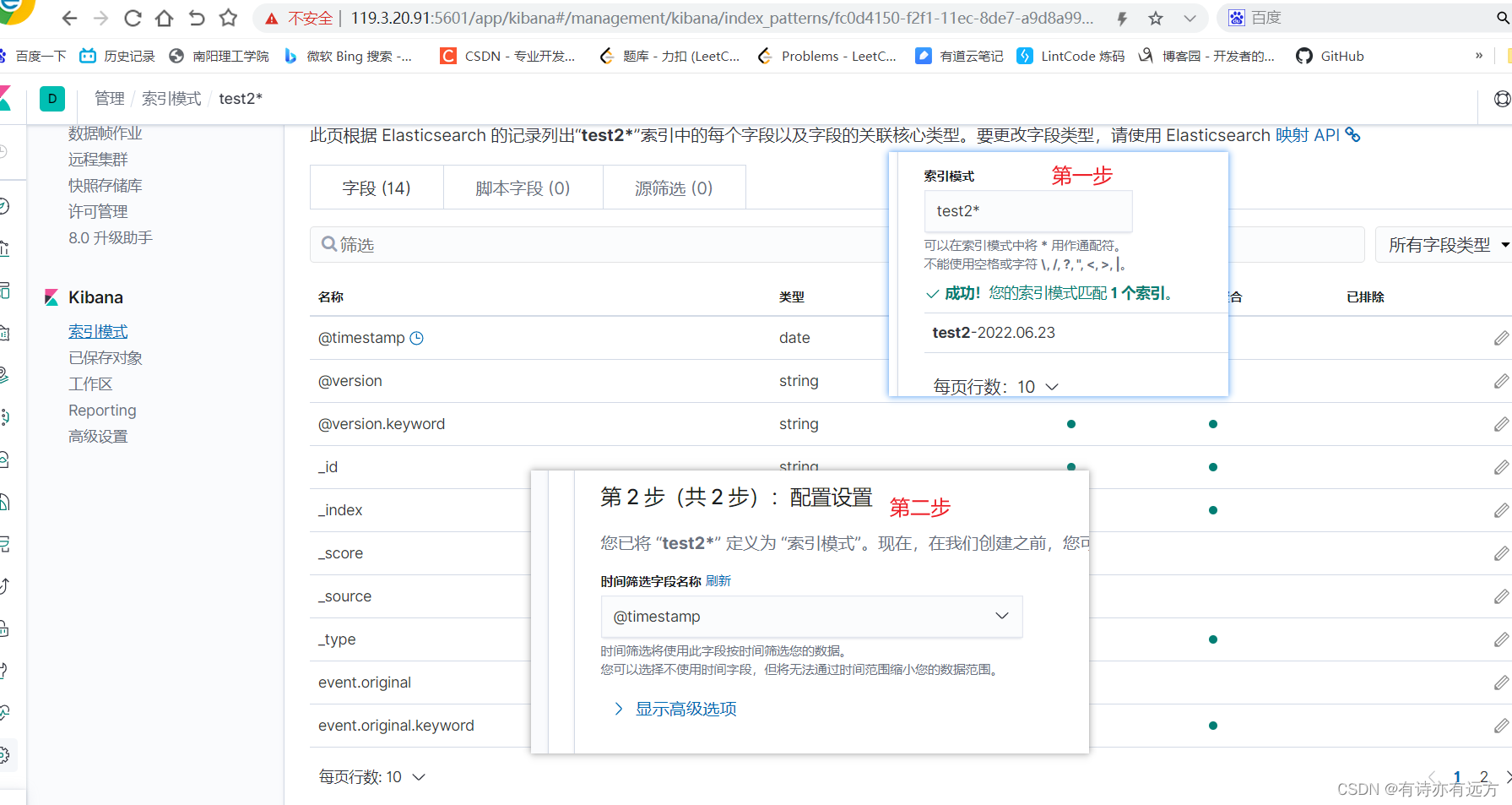
Task: Sort by 类型 column header
Action: (x=792, y=297)
